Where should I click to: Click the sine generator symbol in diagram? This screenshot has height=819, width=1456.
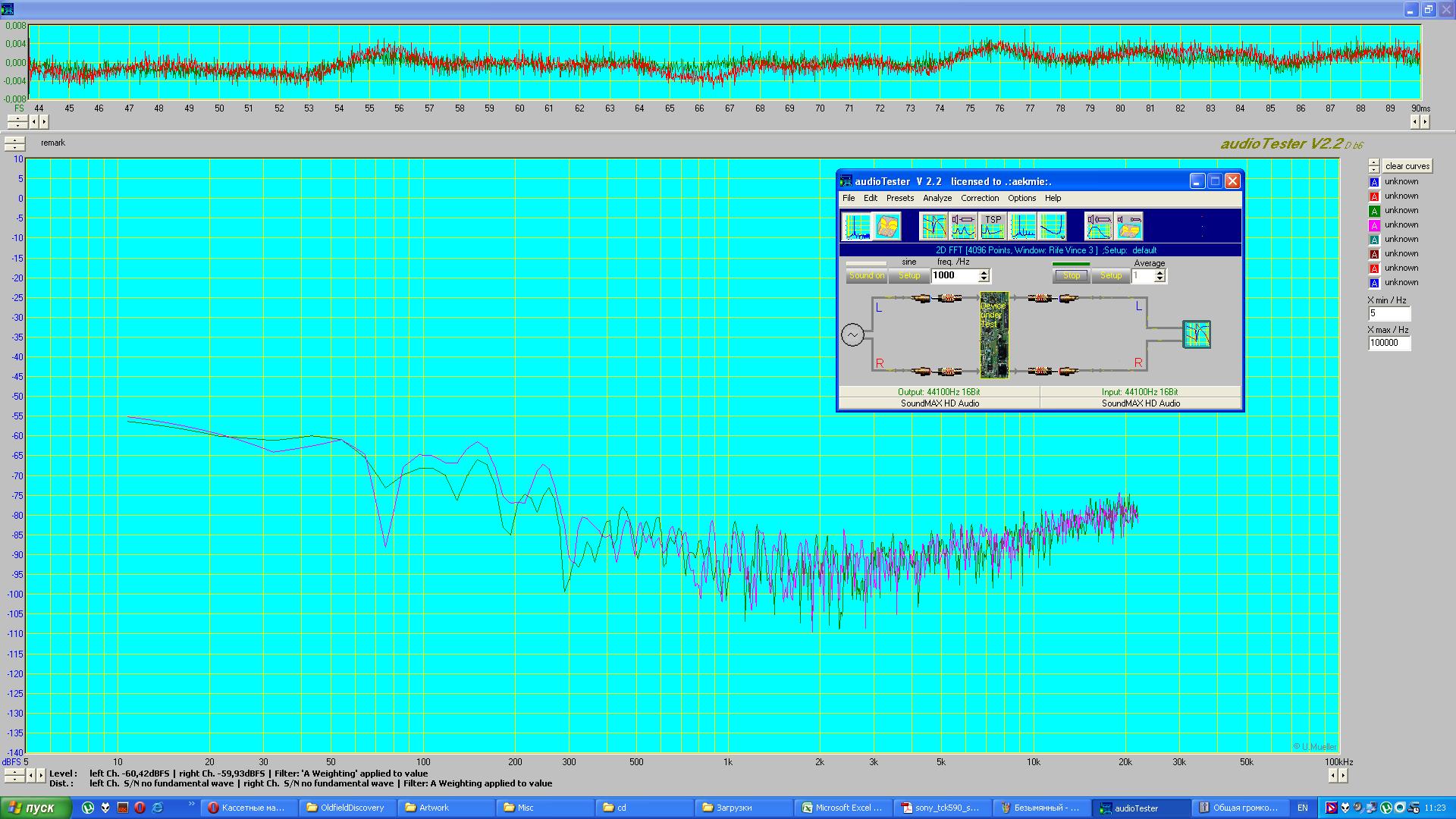(x=852, y=334)
